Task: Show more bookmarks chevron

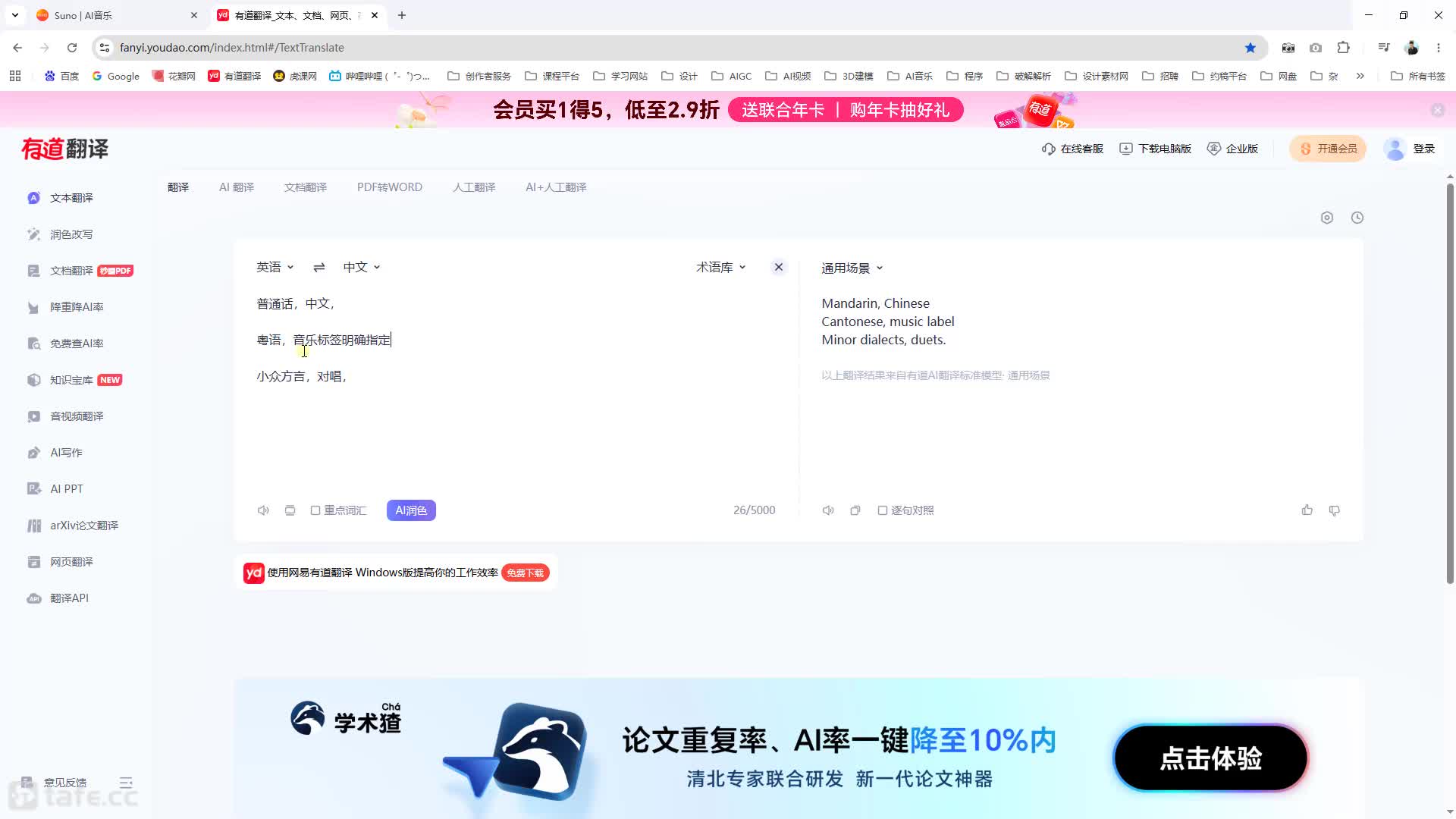Action: coord(1360,76)
